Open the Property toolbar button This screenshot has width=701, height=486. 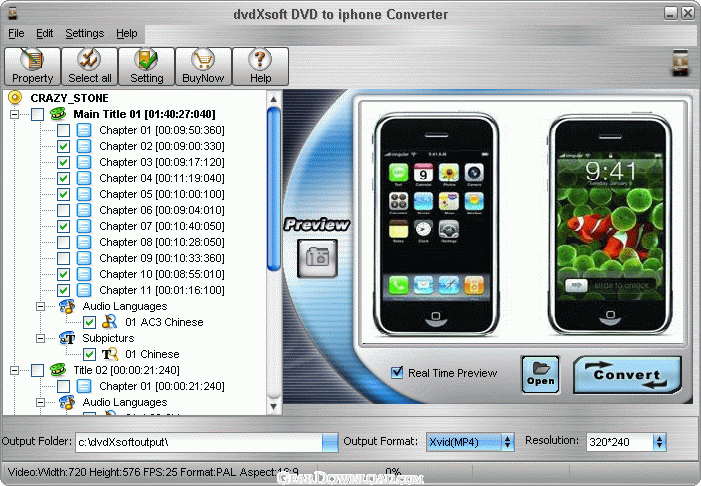(32, 66)
